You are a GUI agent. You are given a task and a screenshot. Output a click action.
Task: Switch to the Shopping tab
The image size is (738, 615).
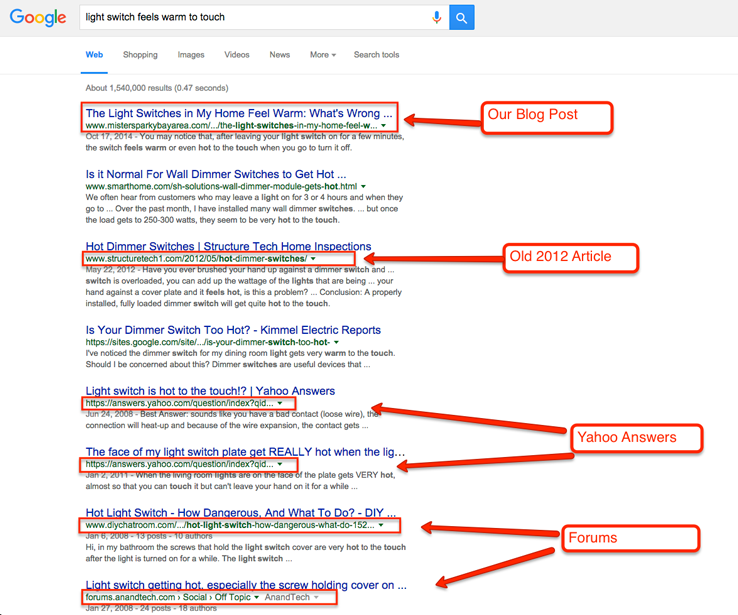[140, 55]
